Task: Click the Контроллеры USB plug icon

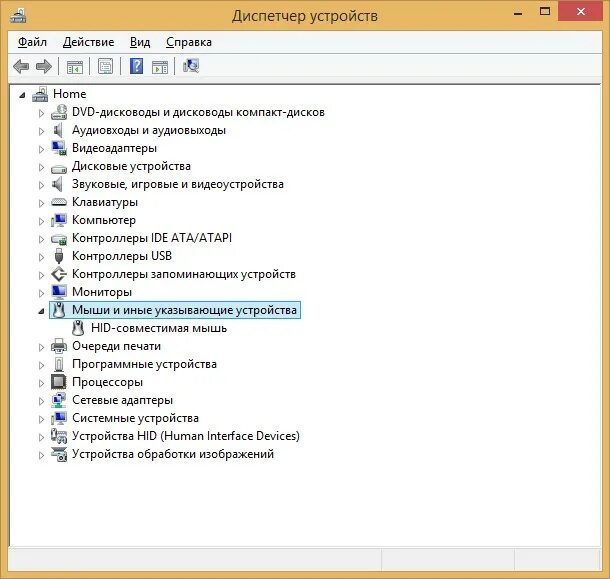Action: (59, 256)
